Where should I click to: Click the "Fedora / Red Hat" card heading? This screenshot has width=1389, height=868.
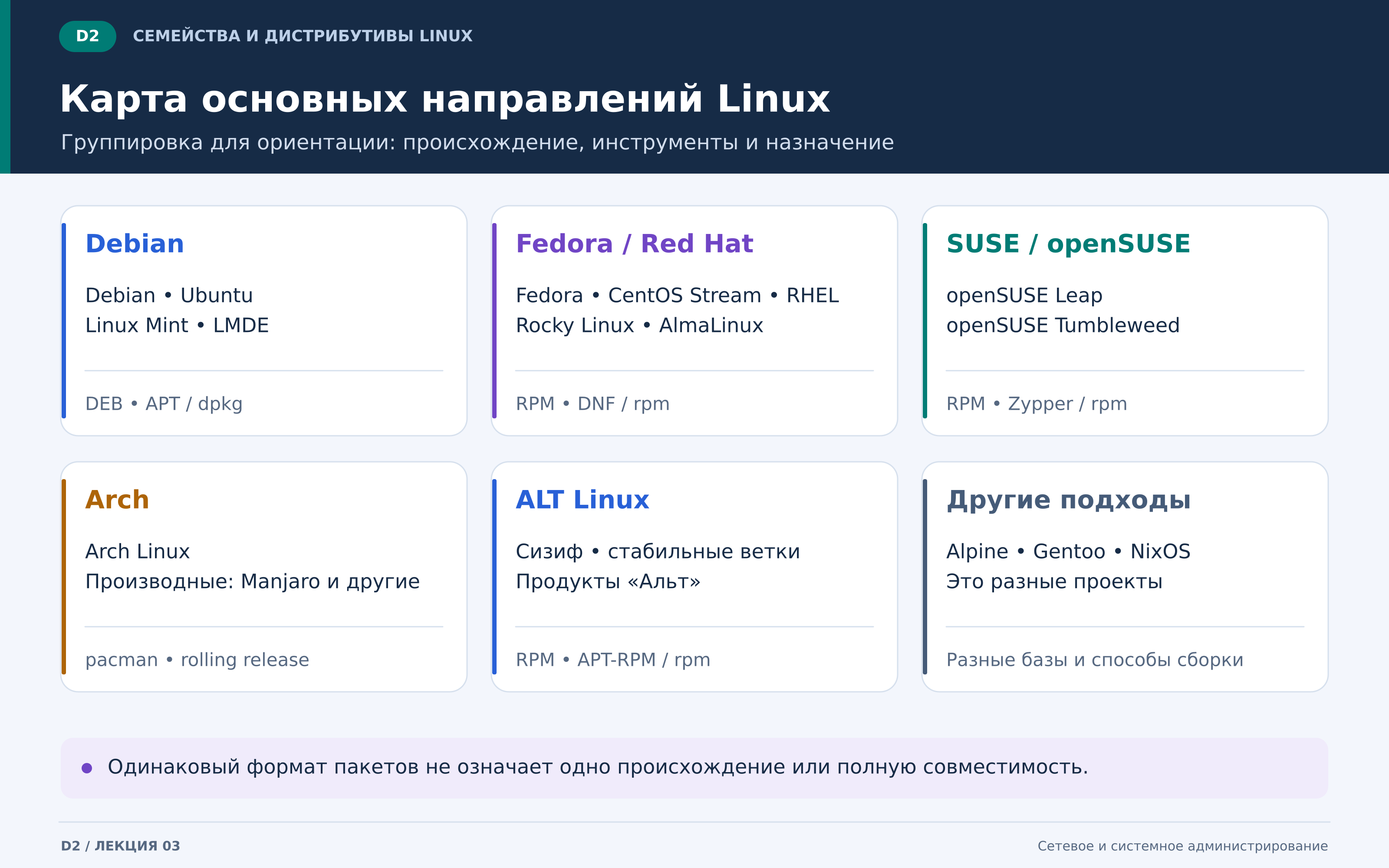(x=634, y=244)
